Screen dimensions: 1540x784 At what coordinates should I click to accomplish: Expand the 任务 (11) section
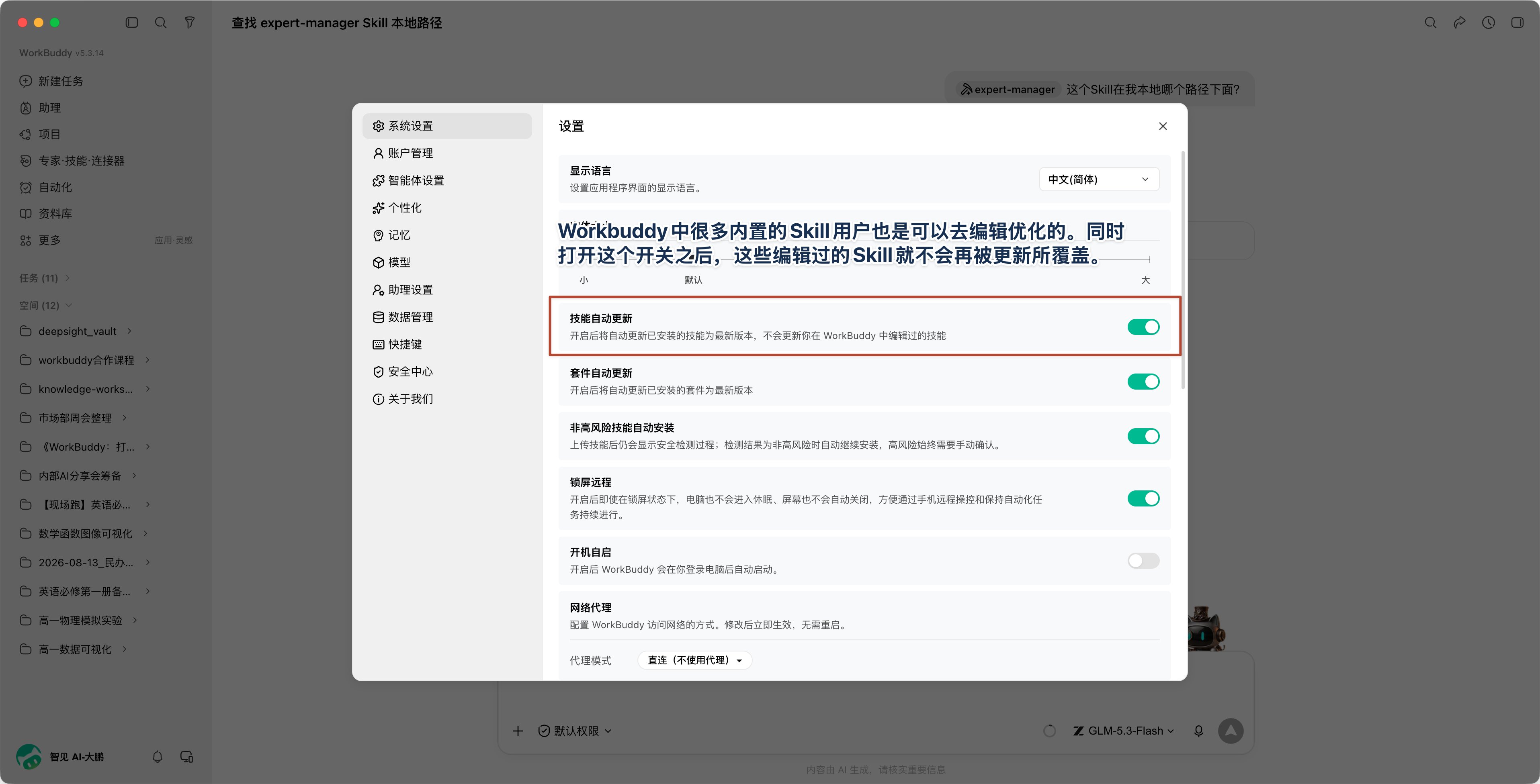tap(45, 278)
